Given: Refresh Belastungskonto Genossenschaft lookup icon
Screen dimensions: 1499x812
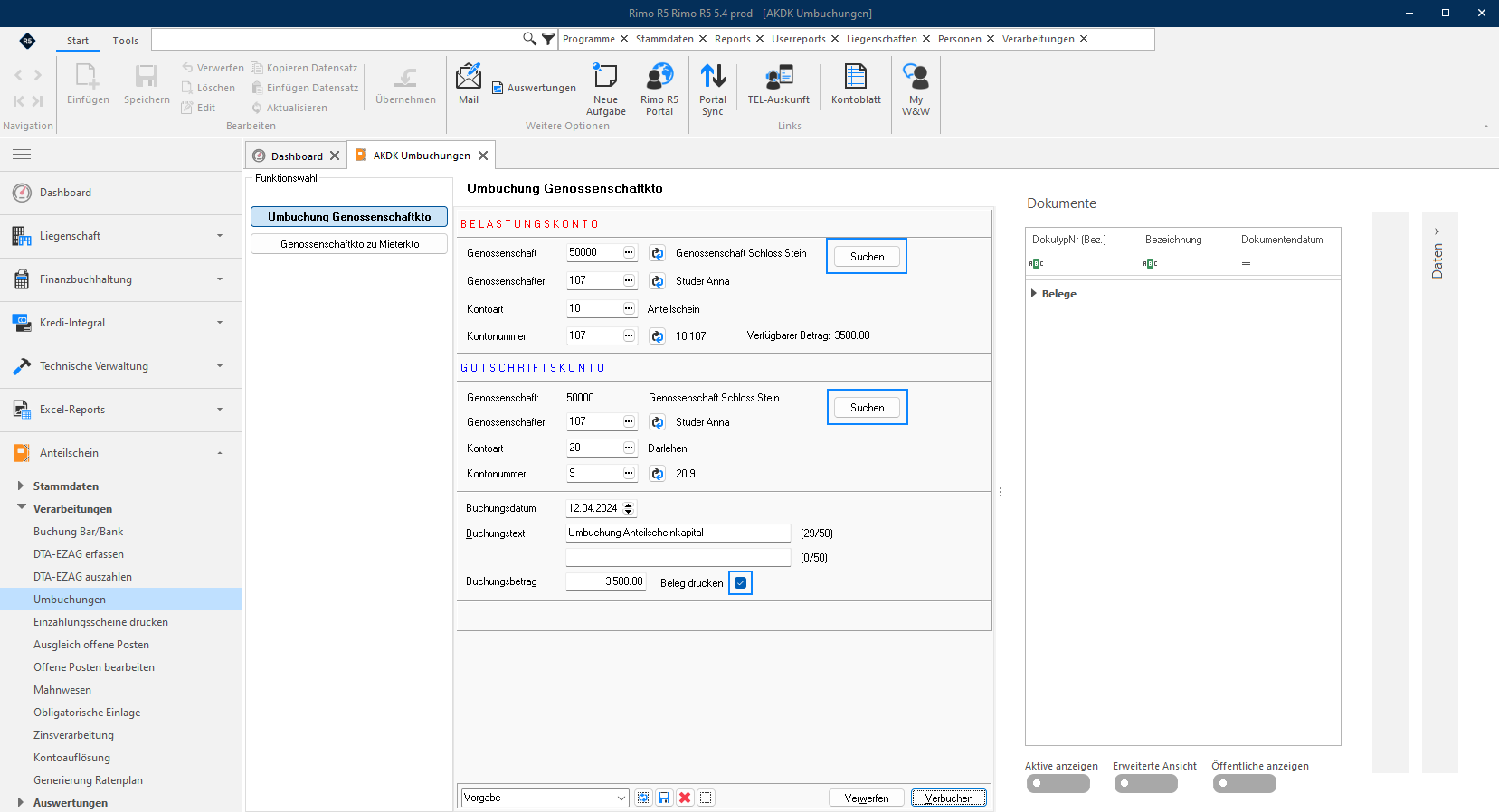Looking at the screenshot, I should [x=658, y=253].
